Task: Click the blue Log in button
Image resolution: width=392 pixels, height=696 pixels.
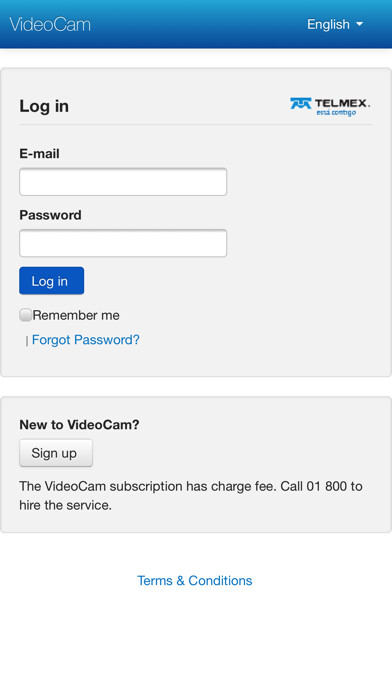Action: [51, 281]
